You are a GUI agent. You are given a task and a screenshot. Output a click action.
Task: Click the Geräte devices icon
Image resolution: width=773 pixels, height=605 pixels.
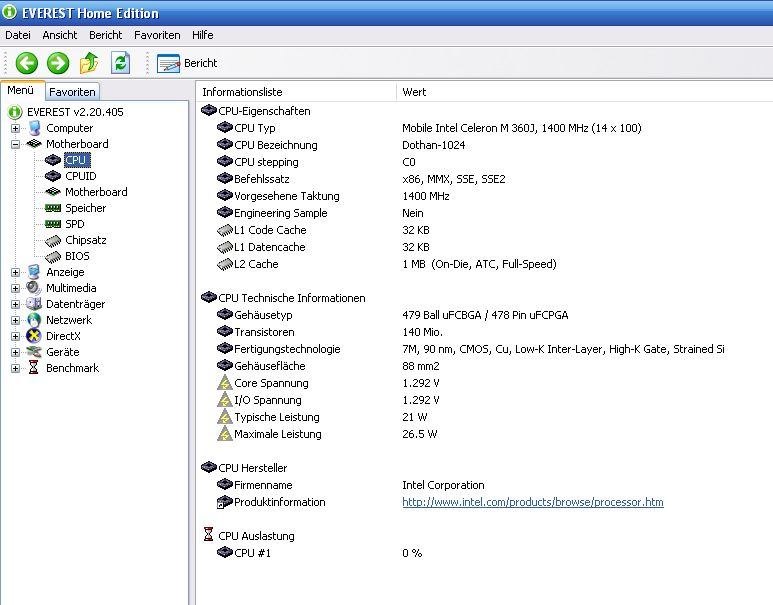tap(34, 352)
